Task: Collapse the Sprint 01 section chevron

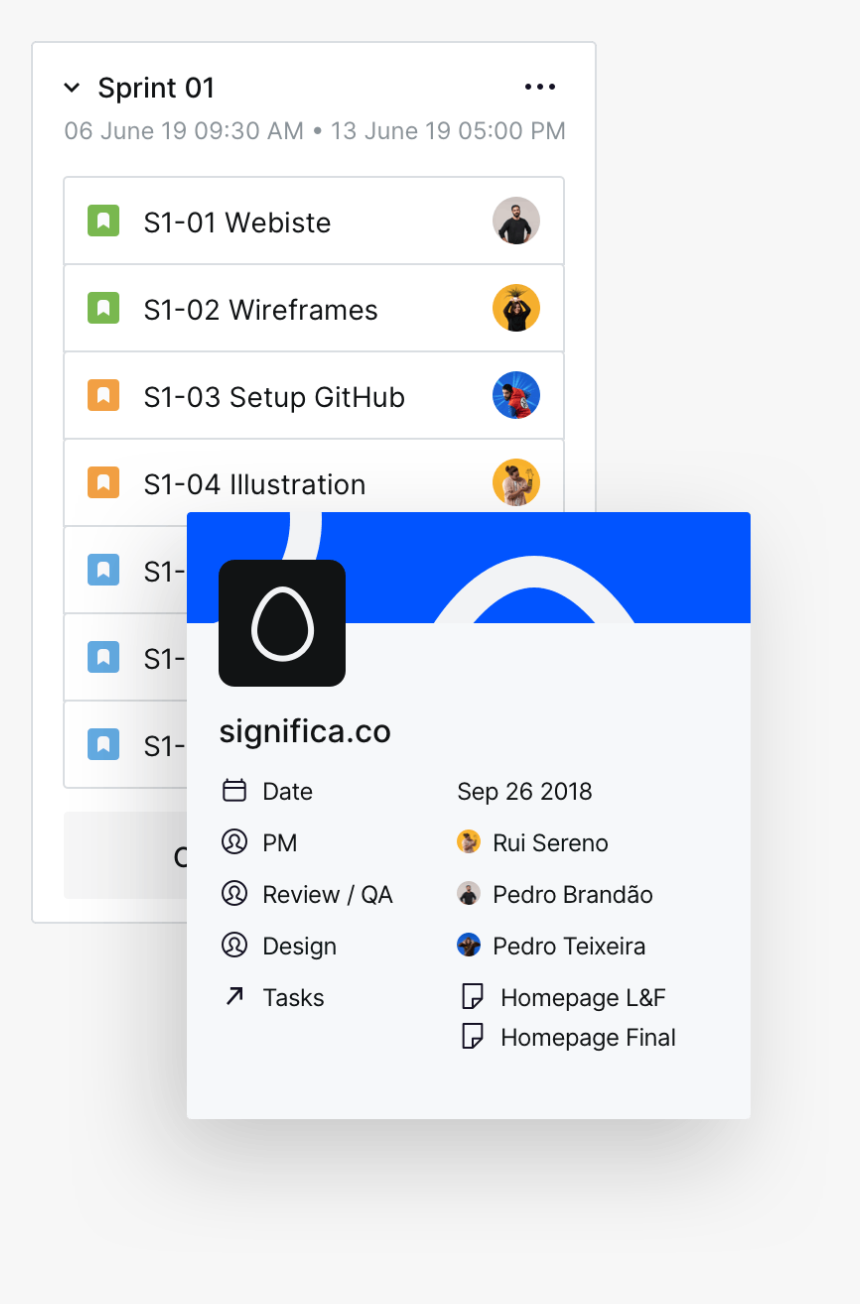Action: (72, 88)
